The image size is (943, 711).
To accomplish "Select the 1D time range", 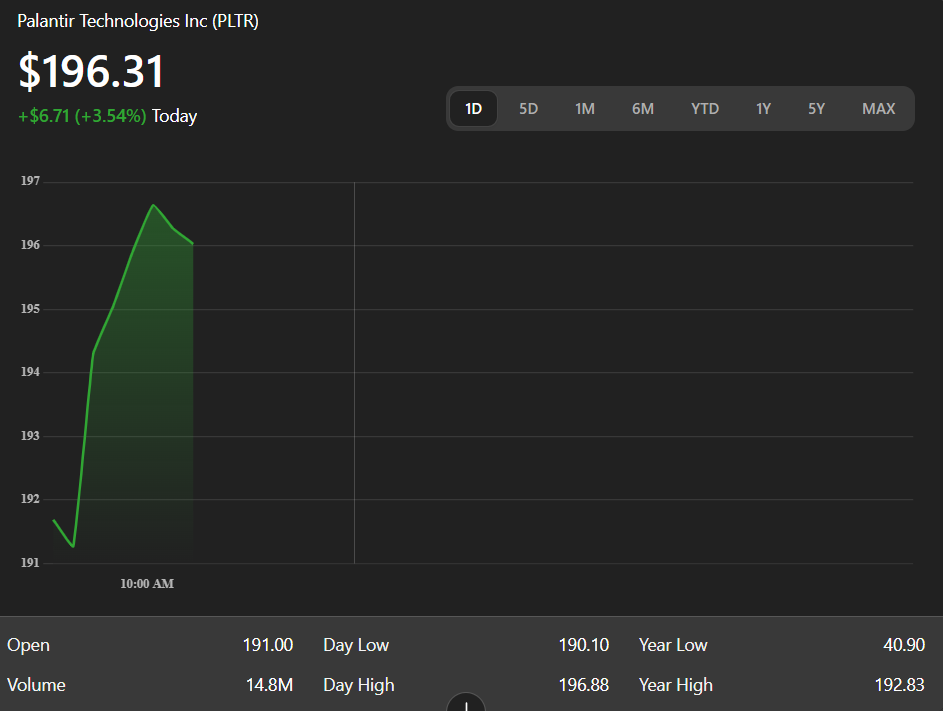I will pos(473,108).
